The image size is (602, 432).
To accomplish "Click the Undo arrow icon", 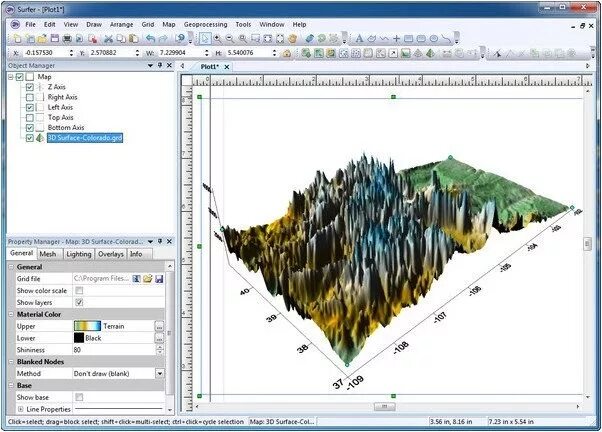I will (150, 38).
